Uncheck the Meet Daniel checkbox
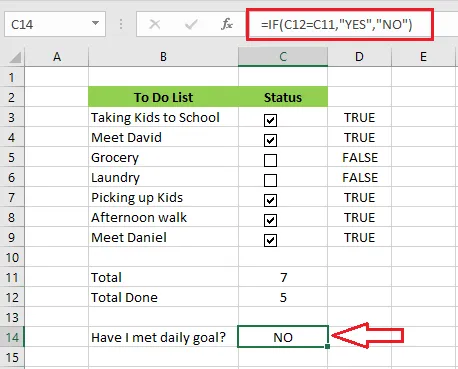The width and height of the screenshot is (458, 369). pos(270,240)
